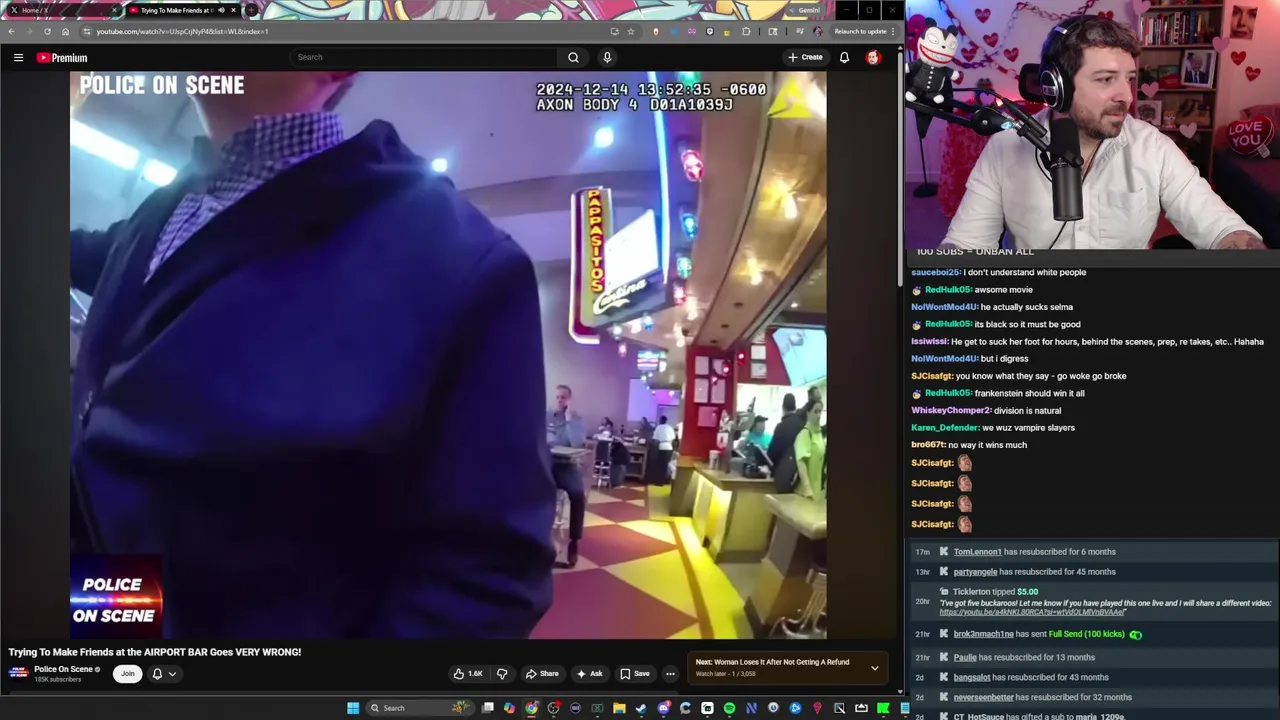Go to YouTube Premium home logo
The width and height of the screenshot is (1280, 720).
click(62, 58)
